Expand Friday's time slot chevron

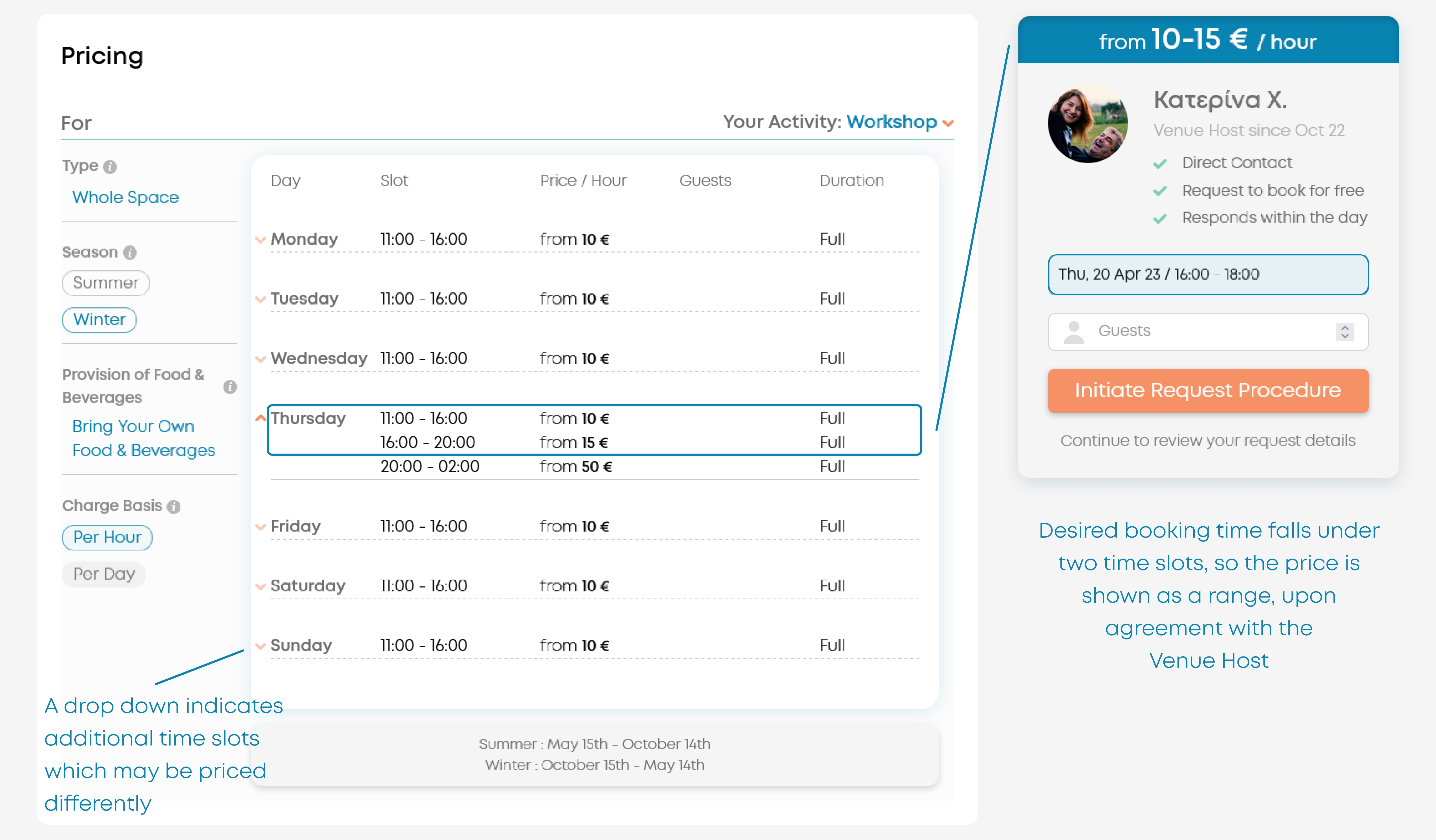click(x=261, y=527)
